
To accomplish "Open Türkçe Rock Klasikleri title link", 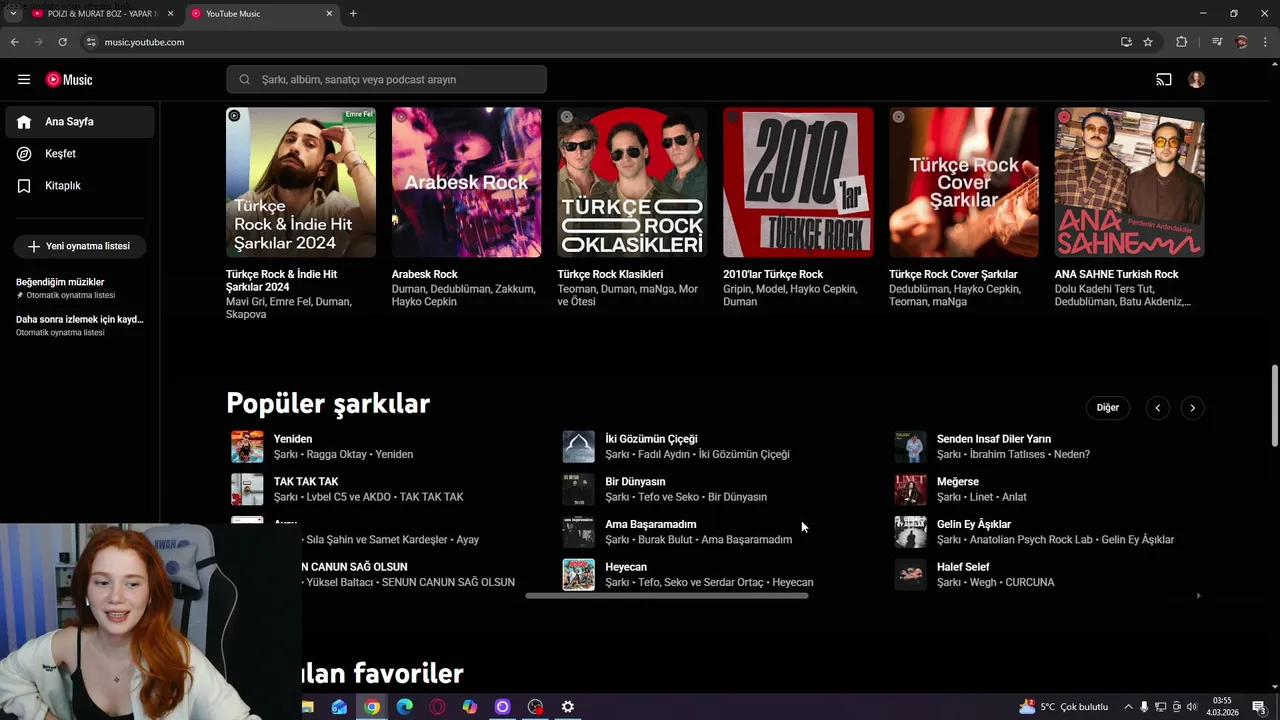I will [x=610, y=274].
